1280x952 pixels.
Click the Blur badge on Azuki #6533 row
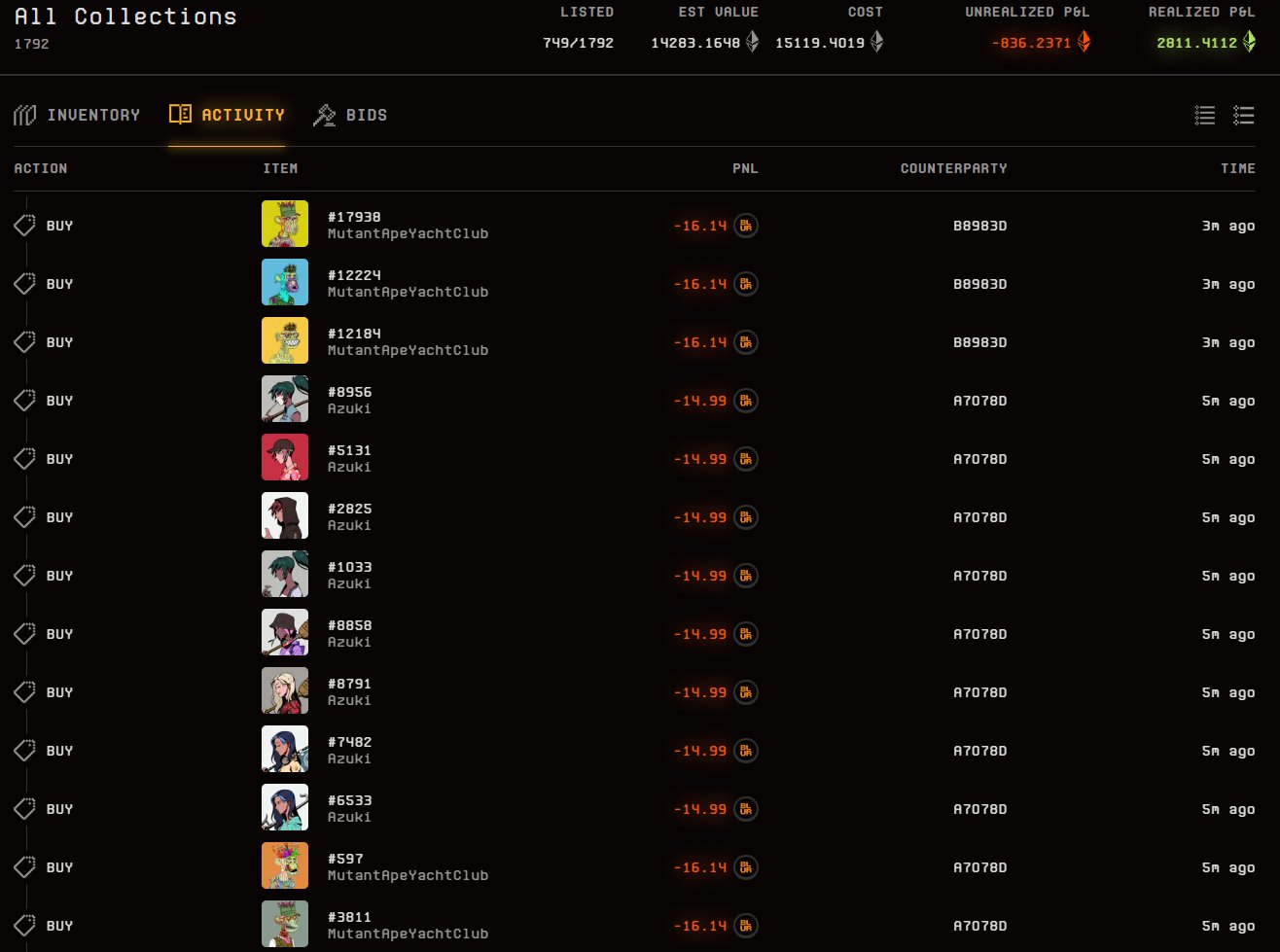746,809
